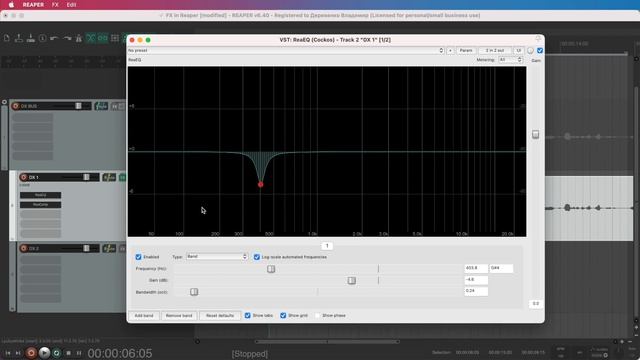Image resolution: width=640 pixels, height=360 pixels.
Task: Click Add band button
Action: 144,316
